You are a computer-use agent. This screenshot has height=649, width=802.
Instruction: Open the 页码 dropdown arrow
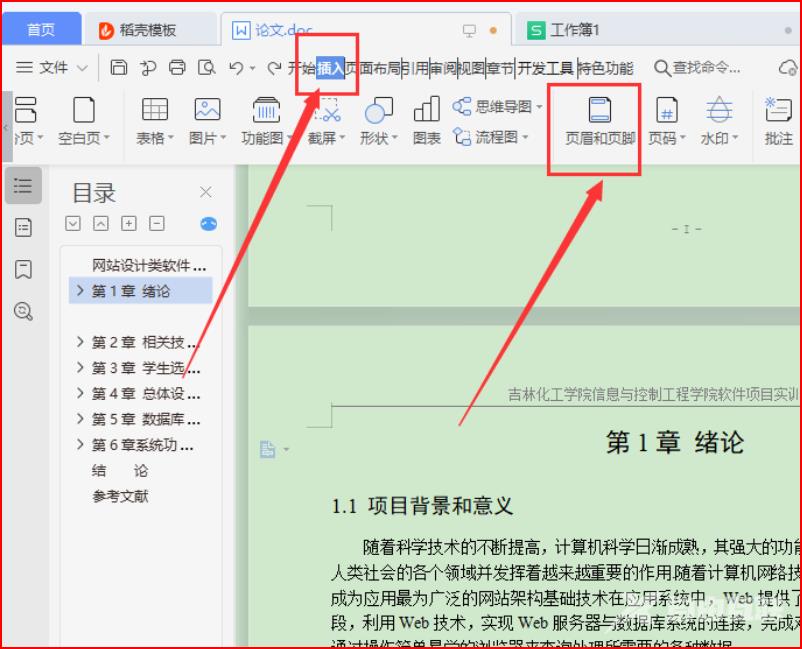tap(682, 138)
